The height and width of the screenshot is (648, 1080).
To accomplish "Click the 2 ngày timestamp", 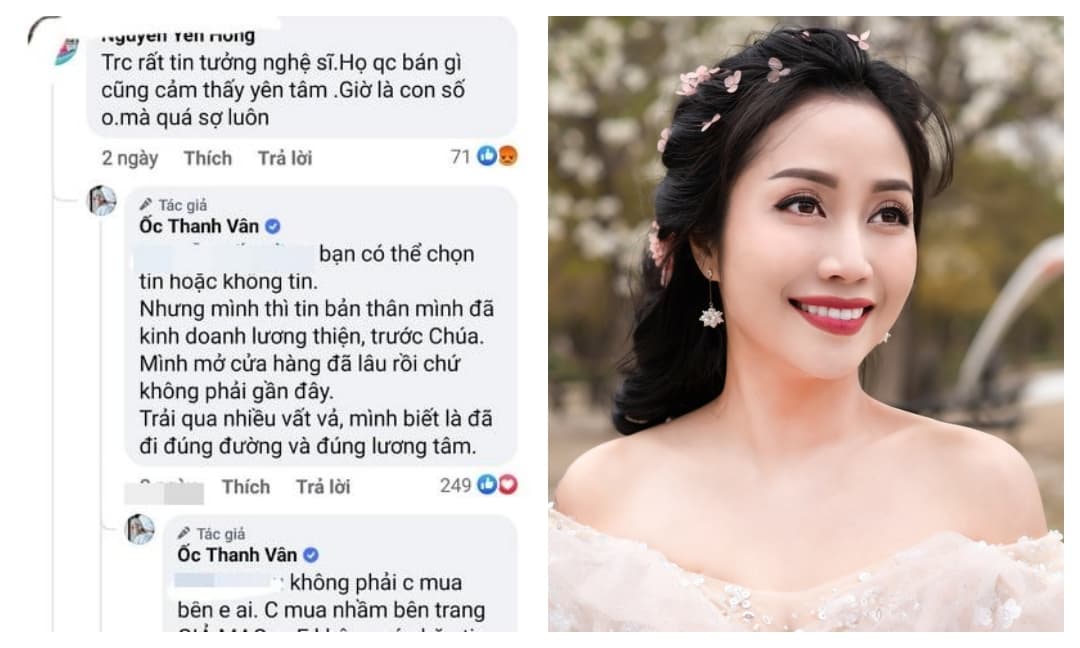I will (130, 158).
